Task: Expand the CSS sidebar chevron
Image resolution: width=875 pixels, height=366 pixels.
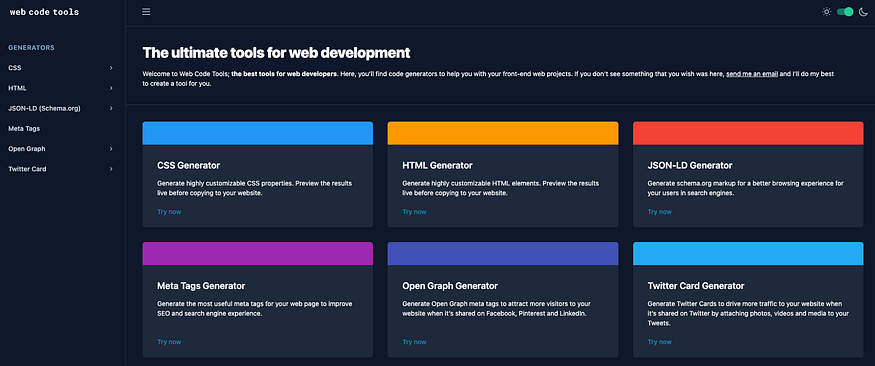Action: click(x=111, y=68)
